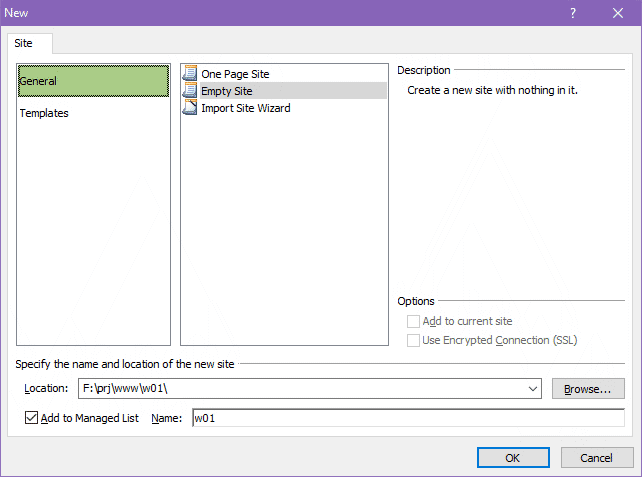
Task: Click into the Location path field
Action: (x=300, y=388)
